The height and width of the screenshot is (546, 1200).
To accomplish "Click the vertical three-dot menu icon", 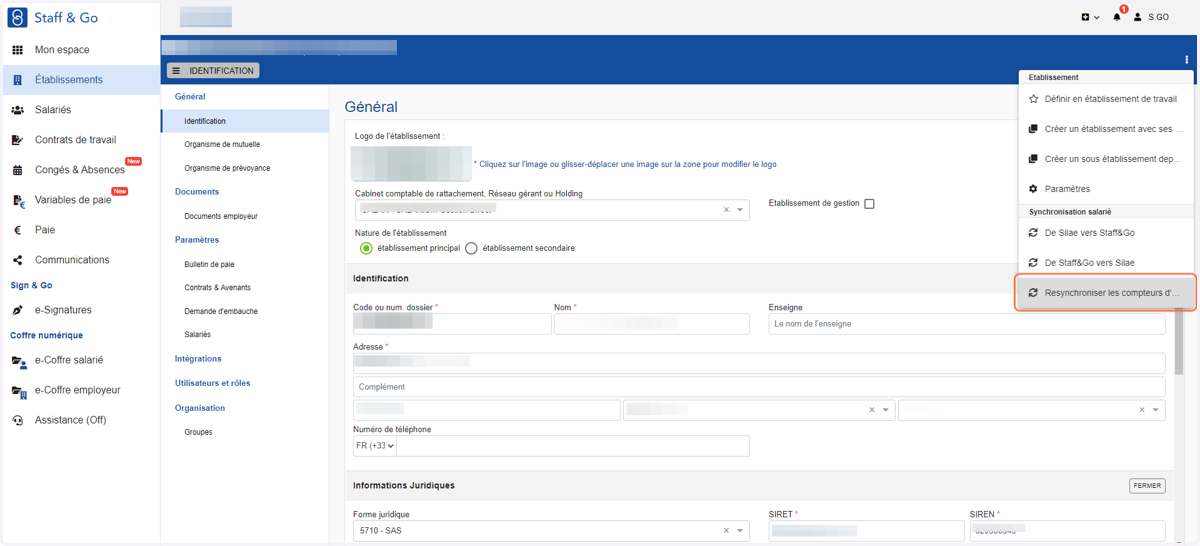I will (1187, 59).
